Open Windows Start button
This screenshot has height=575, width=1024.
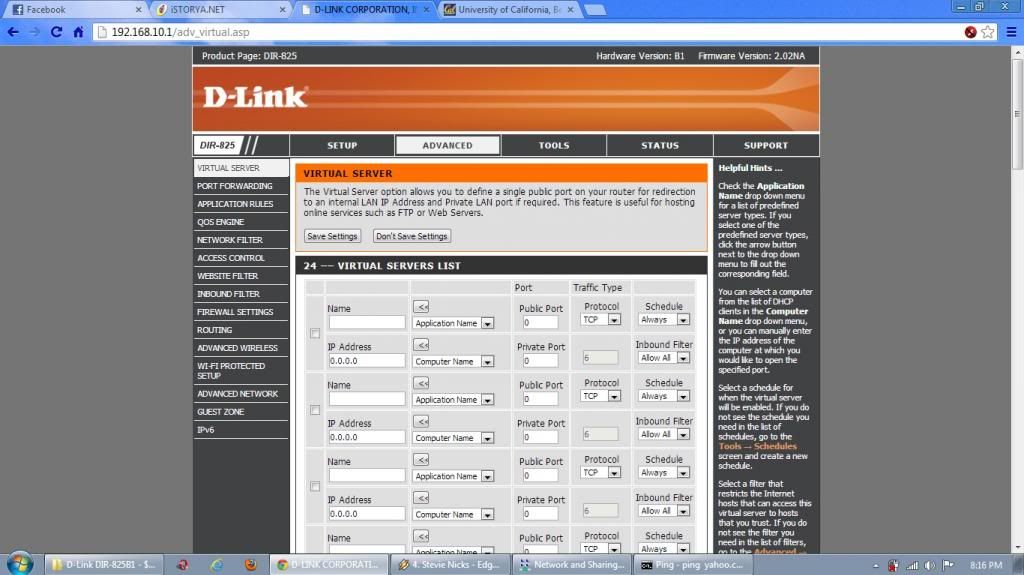20,564
